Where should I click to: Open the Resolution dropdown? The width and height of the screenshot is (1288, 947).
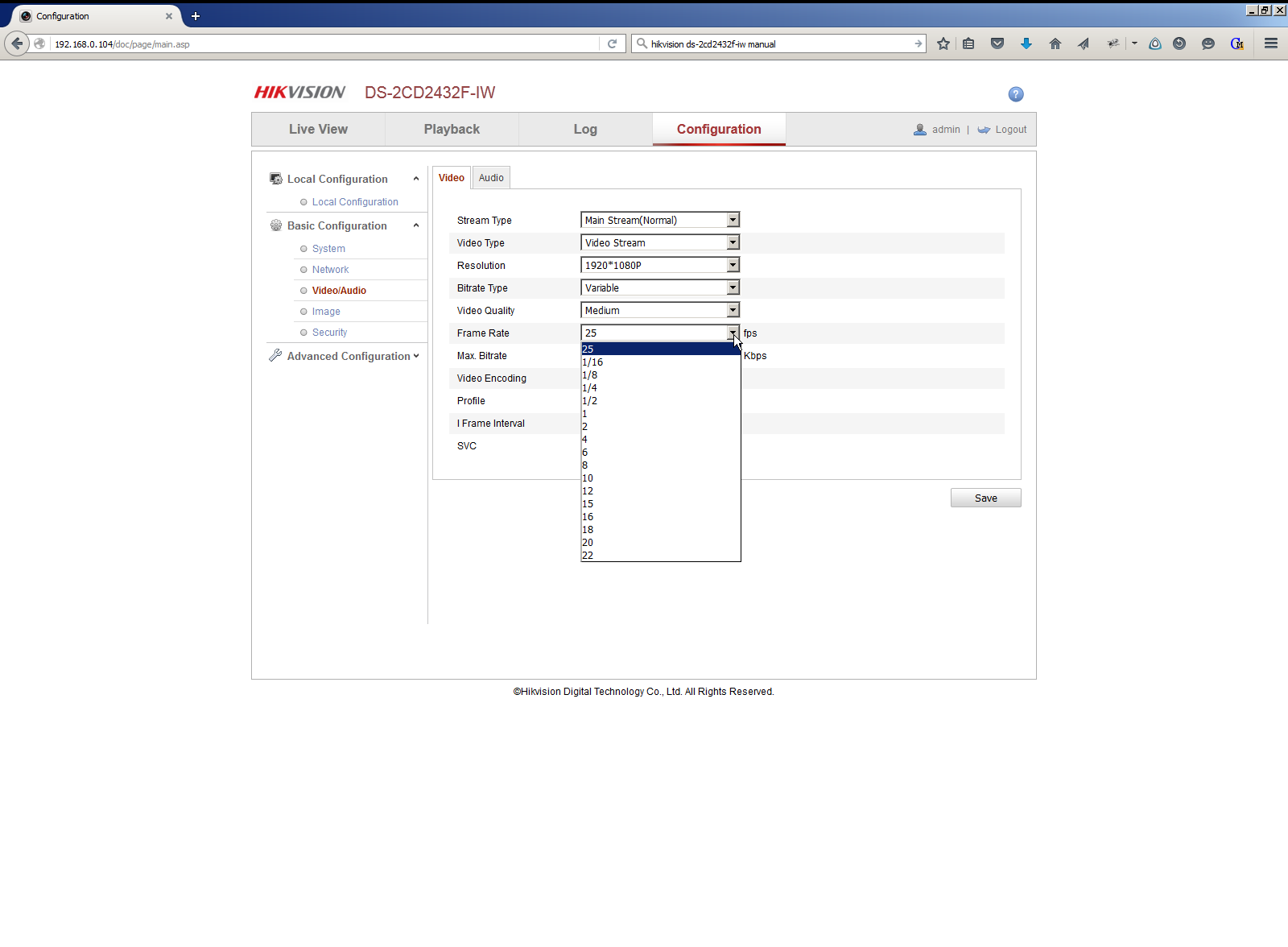pyautogui.click(x=660, y=265)
